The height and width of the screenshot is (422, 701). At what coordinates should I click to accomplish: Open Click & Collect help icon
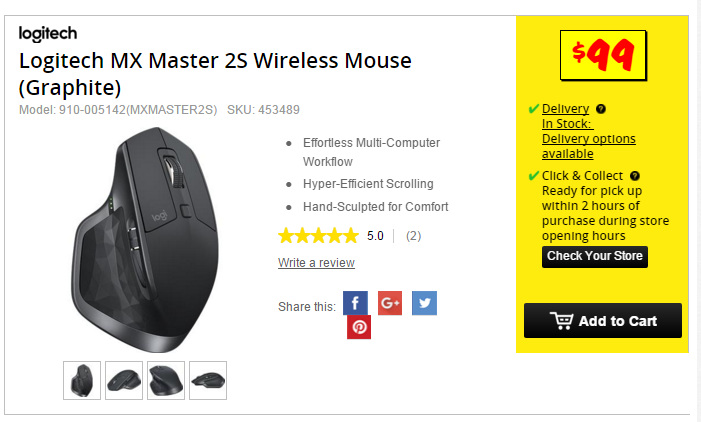click(x=635, y=176)
